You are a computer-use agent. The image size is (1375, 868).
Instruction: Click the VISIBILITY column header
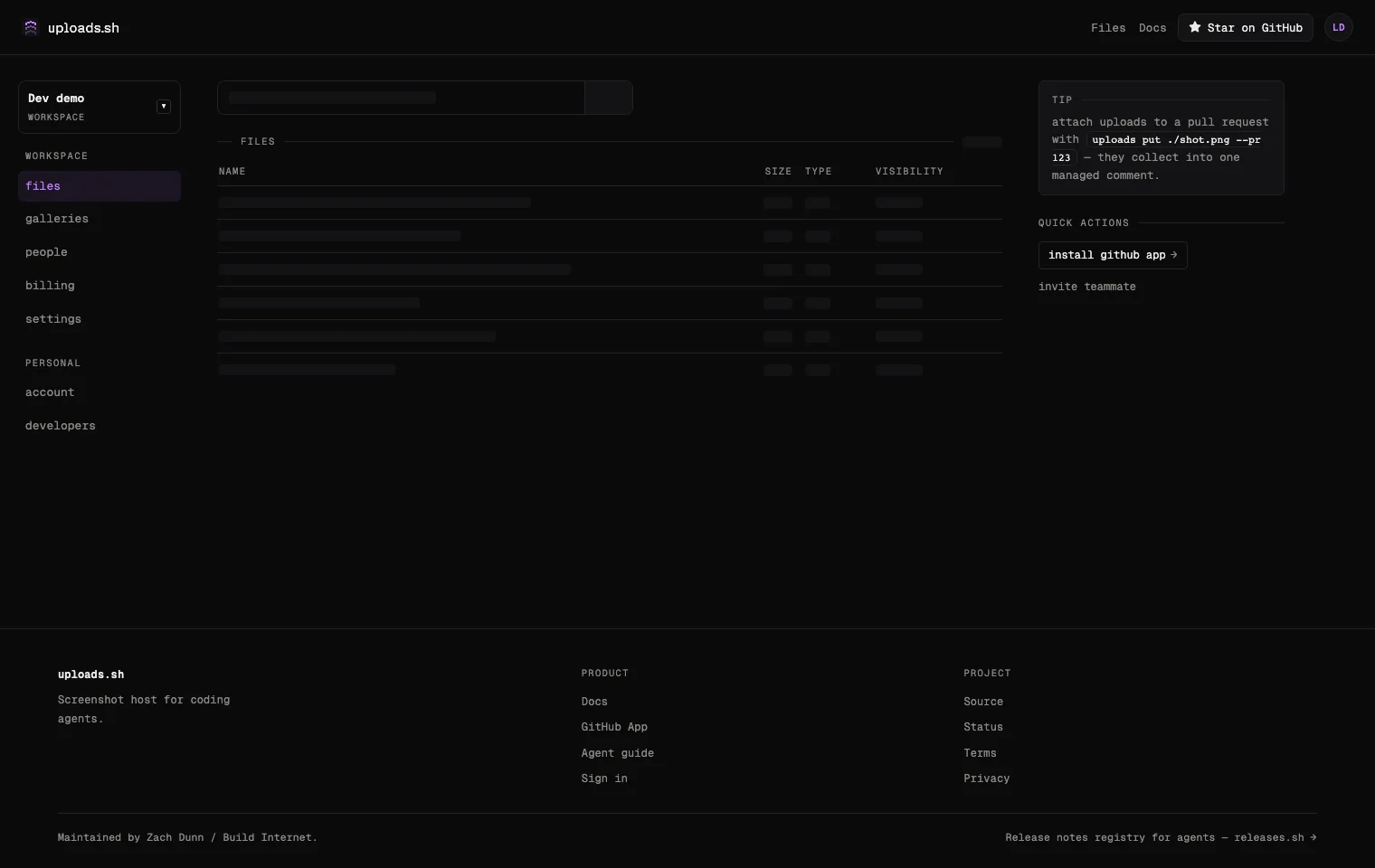click(x=909, y=171)
